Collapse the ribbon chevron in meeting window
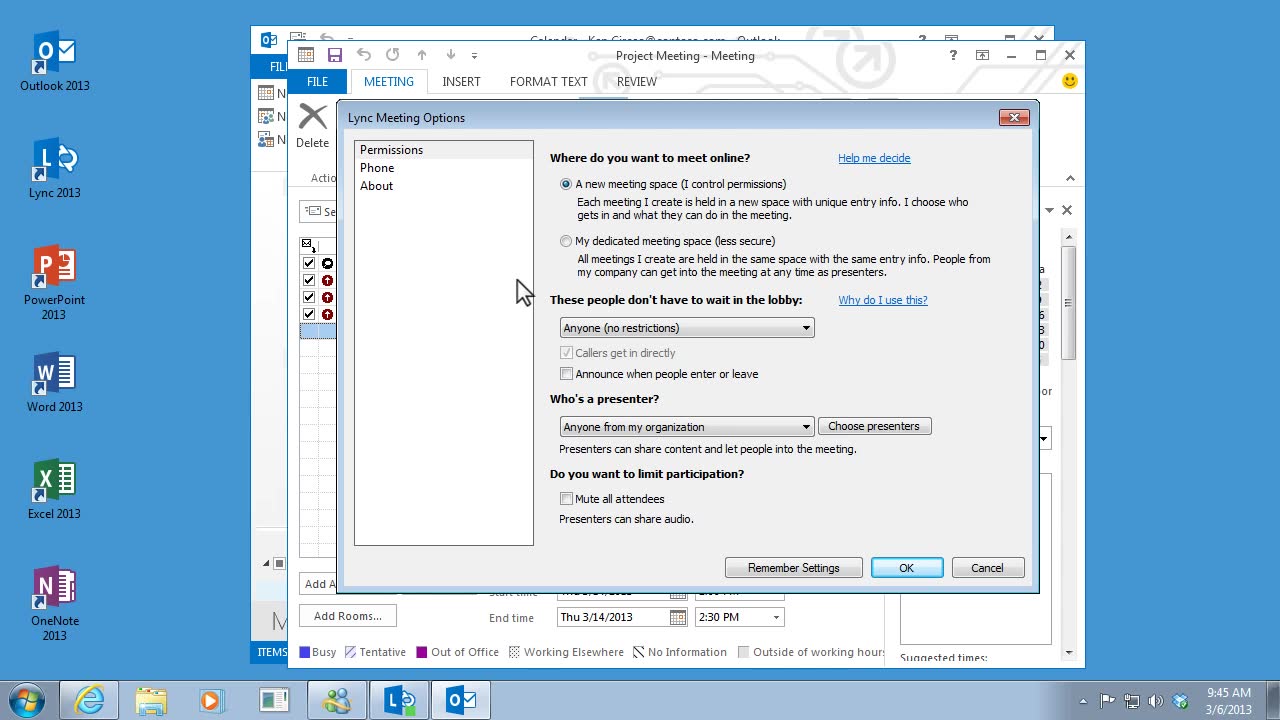This screenshot has width=1280, height=720. coord(1070,178)
